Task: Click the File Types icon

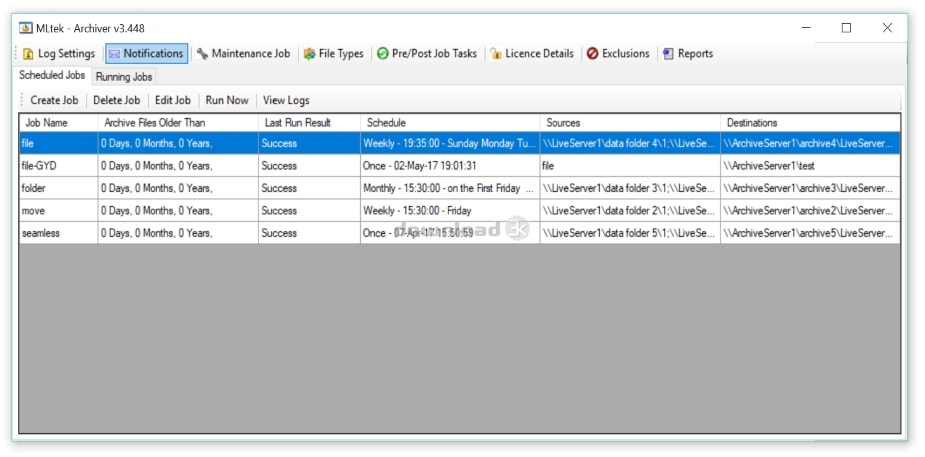Action: coord(310,54)
